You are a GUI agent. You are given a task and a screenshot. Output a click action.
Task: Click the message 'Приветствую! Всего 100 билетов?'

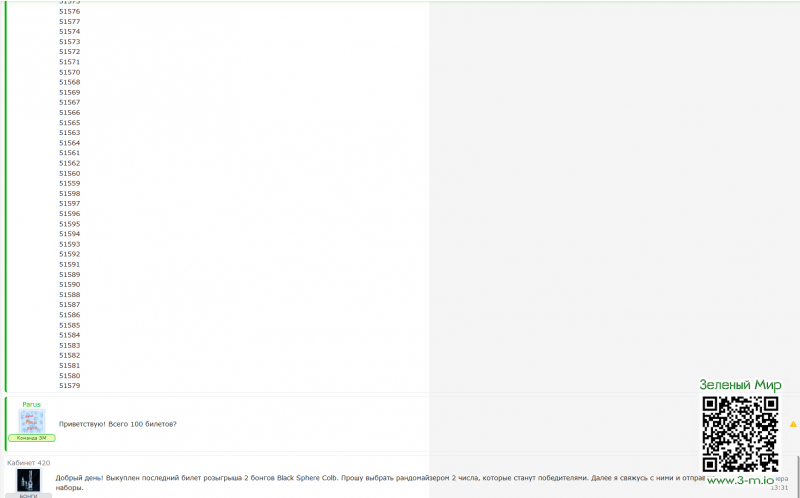117,424
